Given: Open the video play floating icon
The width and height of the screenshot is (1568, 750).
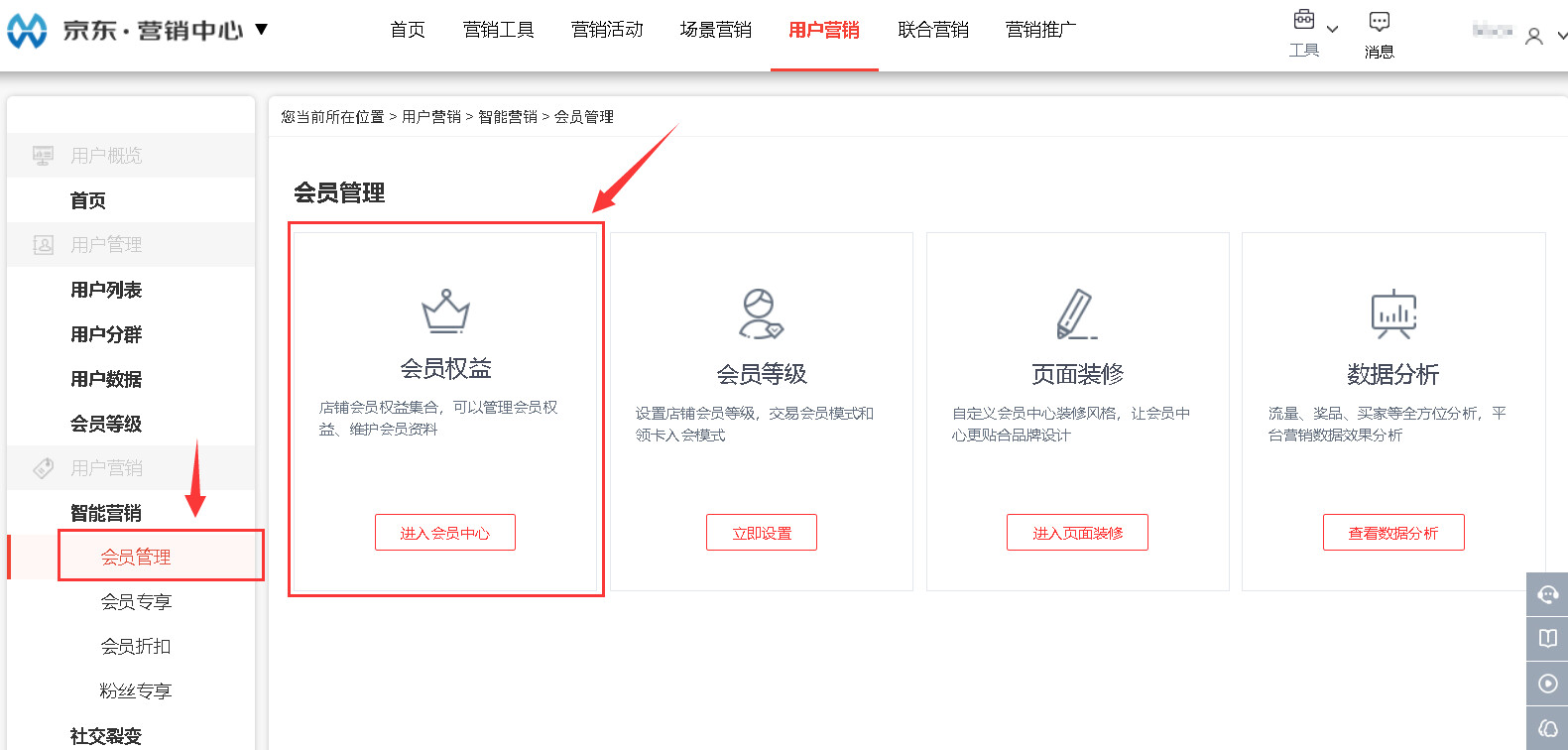Looking at the screenshot, I should (x=1547, y=684).
